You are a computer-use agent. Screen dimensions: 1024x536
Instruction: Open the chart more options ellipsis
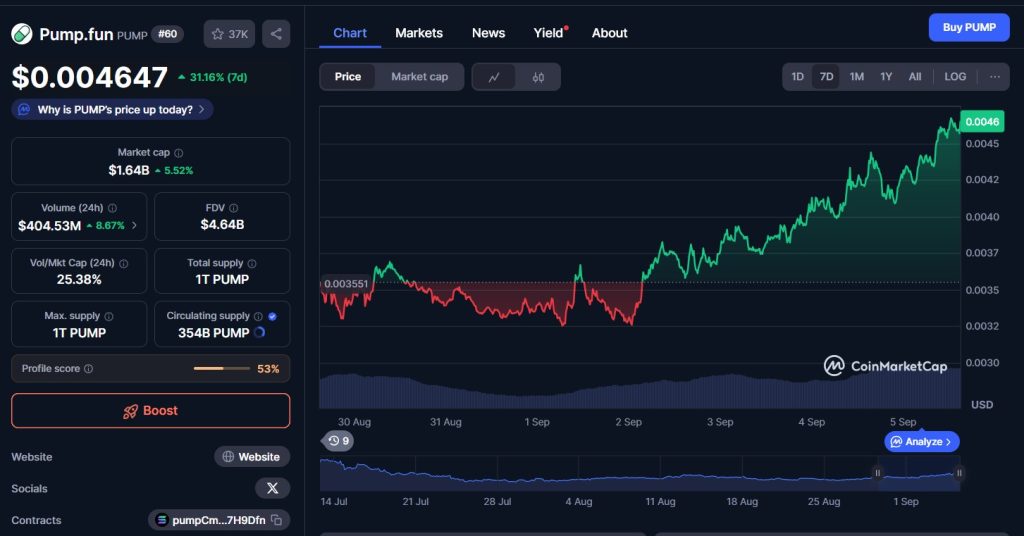point(994,77)
